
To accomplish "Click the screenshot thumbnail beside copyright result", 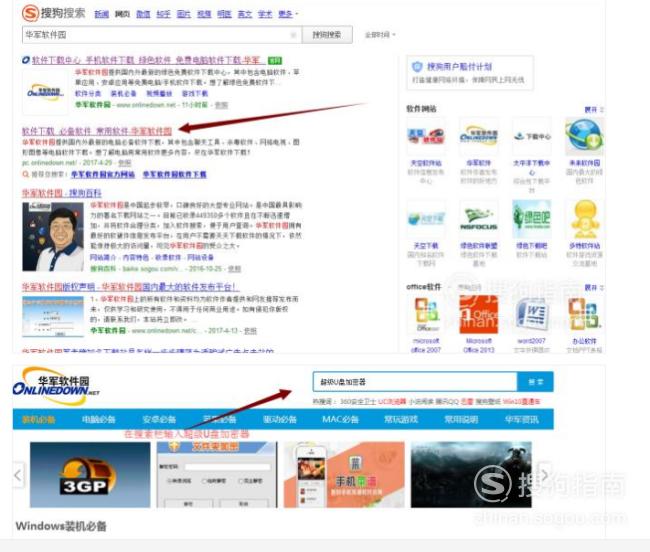I will pyautogui.click(x=53, y=317).
